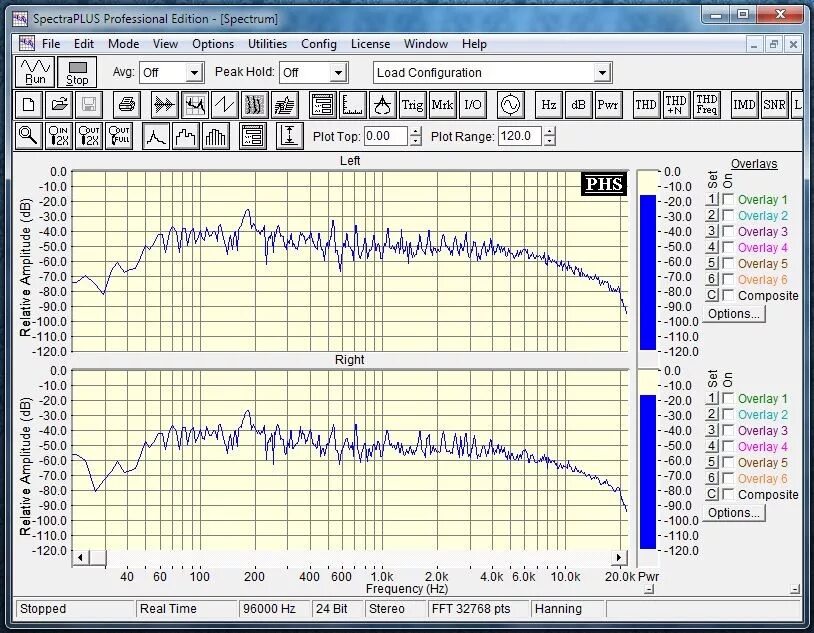Click the frequency scrollbar right arrow
The height and width of the screenshot is (633, 814).
click(x=619, y=558)
